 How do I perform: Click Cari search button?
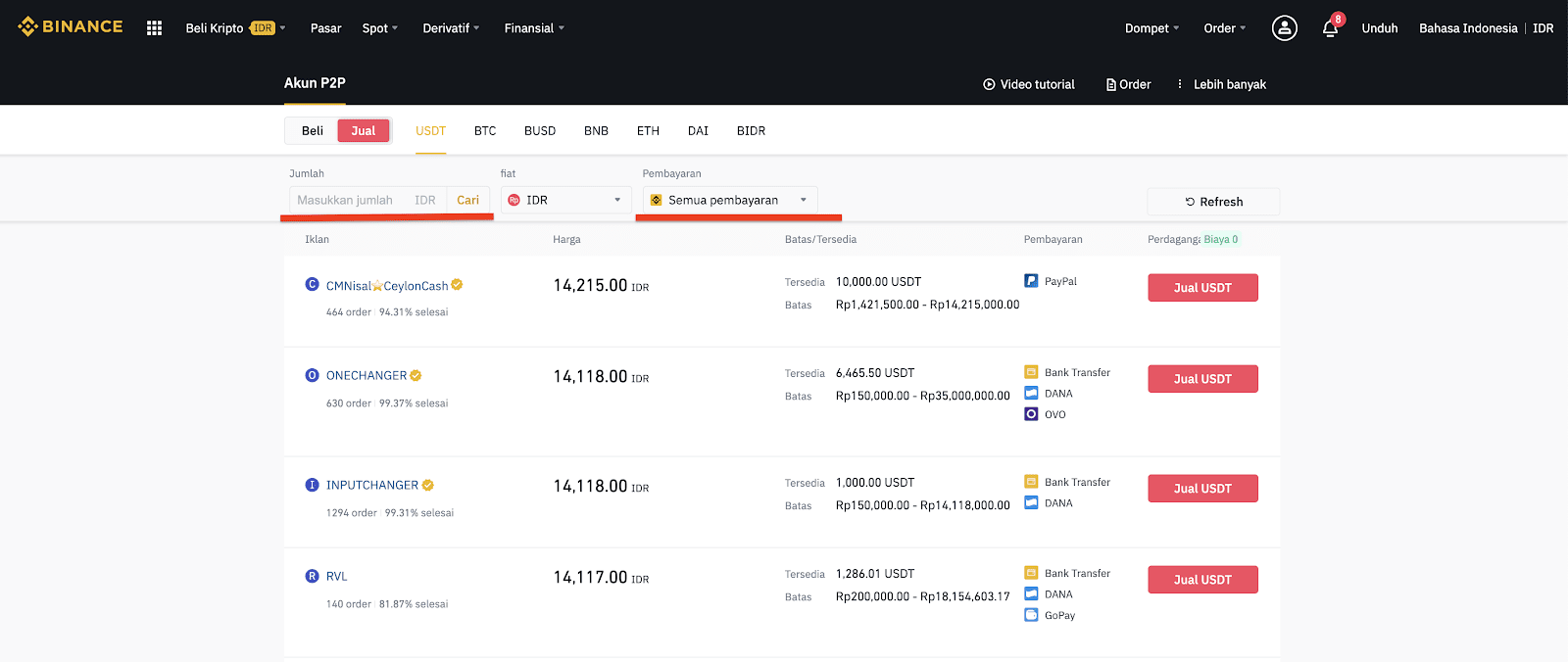[x=467, y=200]
